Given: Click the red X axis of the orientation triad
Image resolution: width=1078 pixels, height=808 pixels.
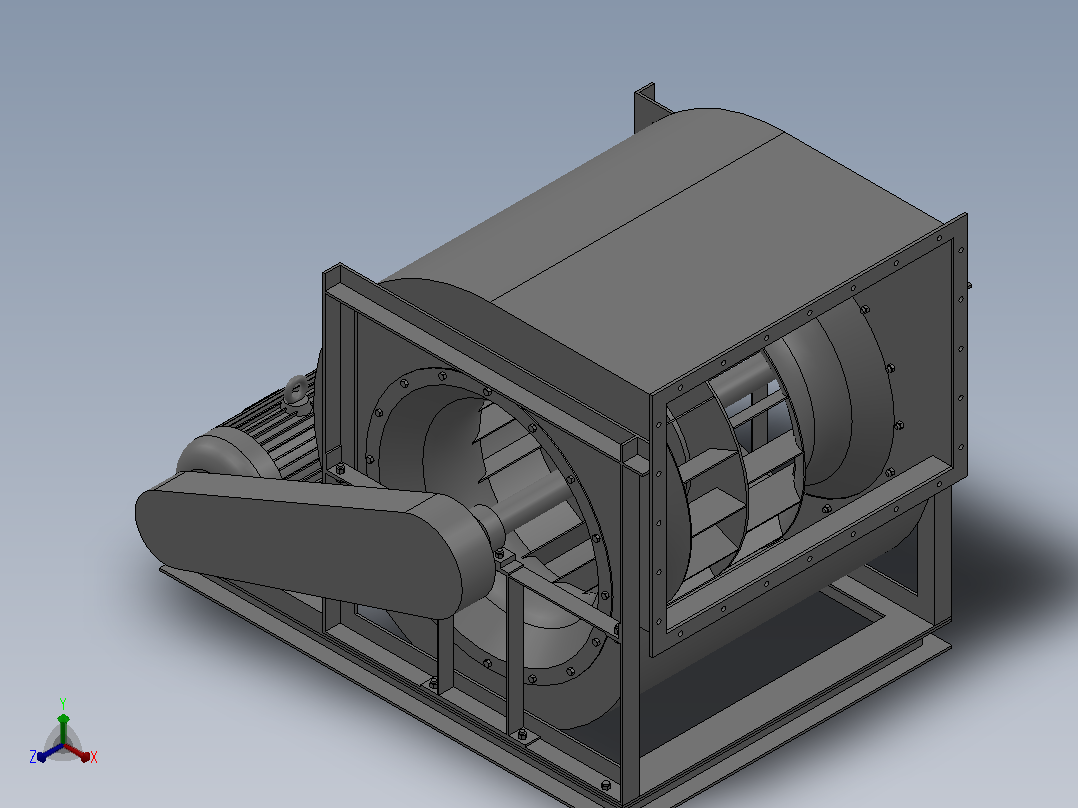Looking at the screenshot, I should [78, 752].
